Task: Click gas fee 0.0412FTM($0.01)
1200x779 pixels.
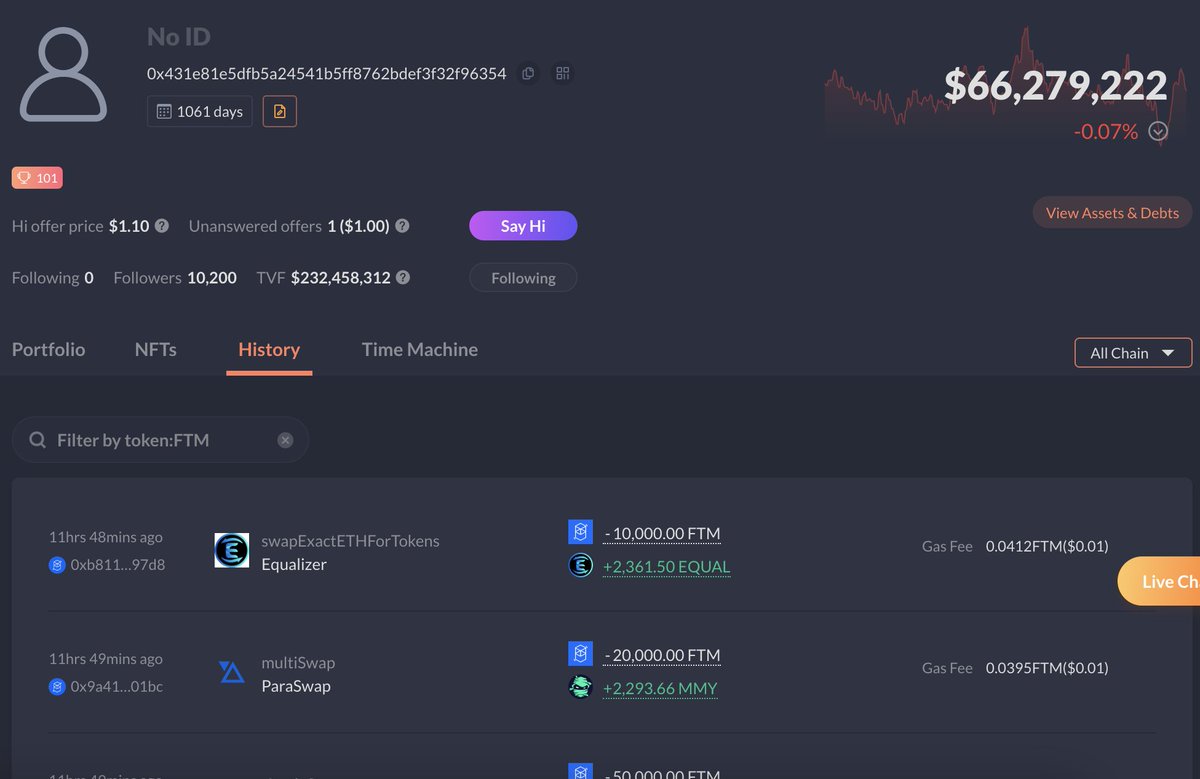Action: pos(1047,546)
